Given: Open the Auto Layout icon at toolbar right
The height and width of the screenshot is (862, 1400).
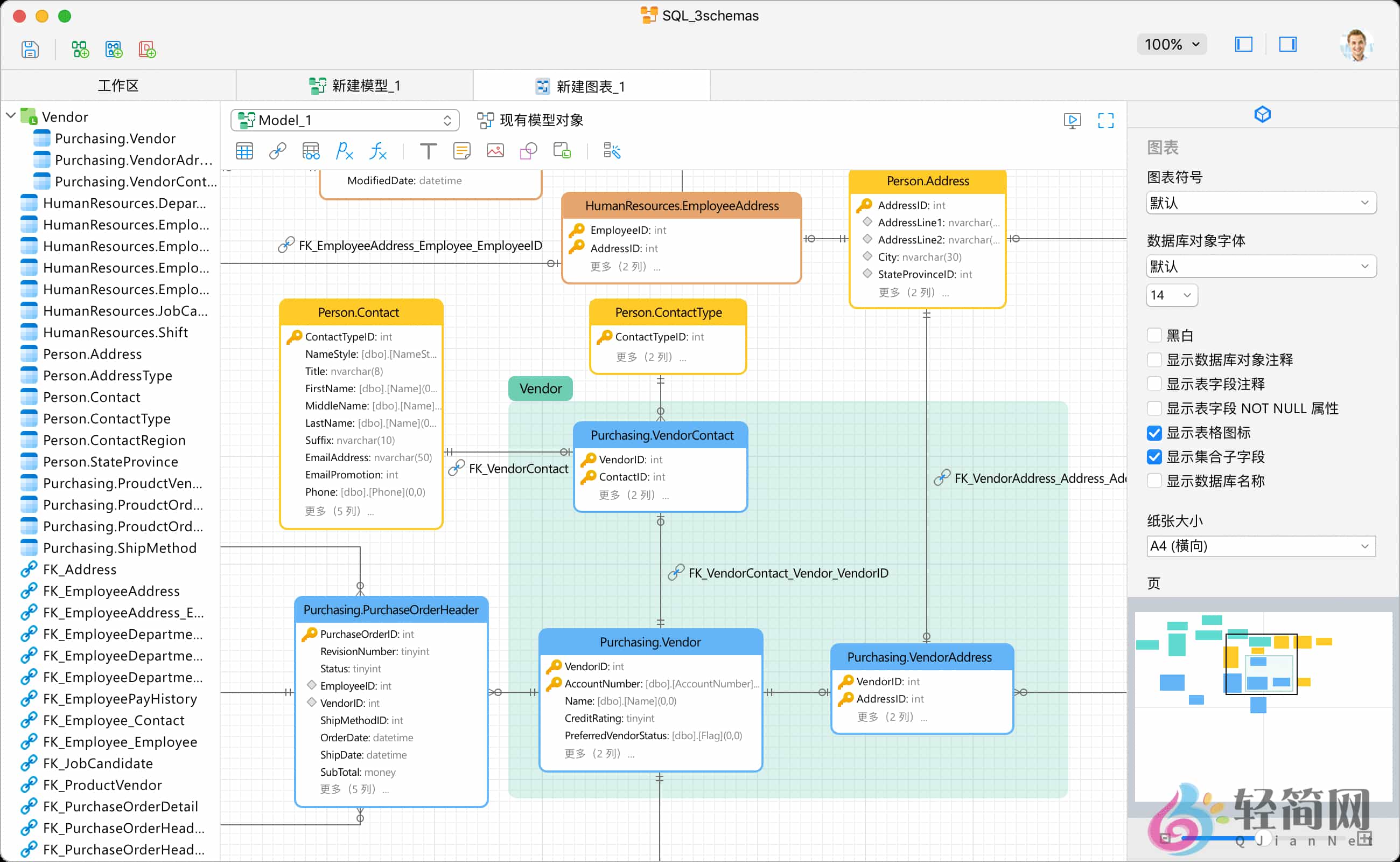Looking at the screenshot, I should click(611, 150).
